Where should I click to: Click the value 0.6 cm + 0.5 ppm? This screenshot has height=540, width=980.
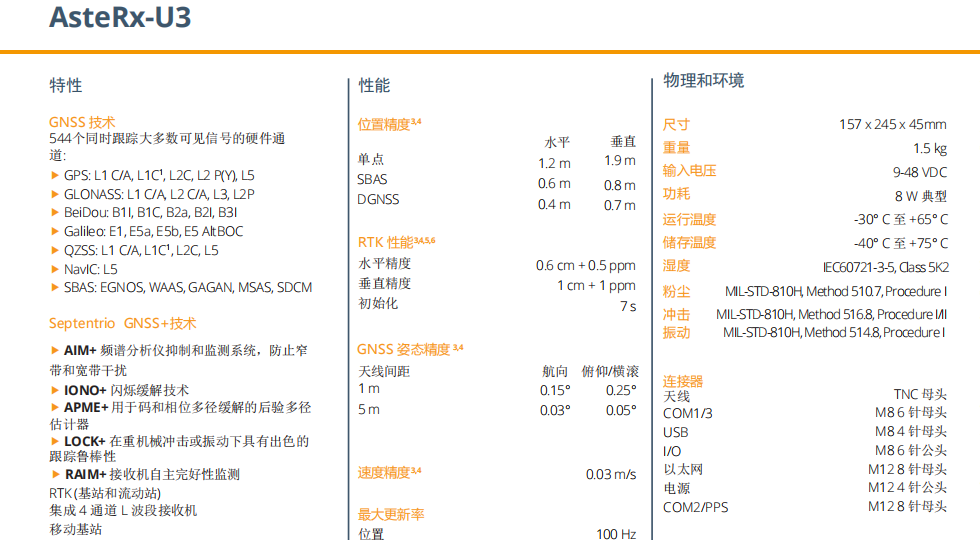click(586, 266)
